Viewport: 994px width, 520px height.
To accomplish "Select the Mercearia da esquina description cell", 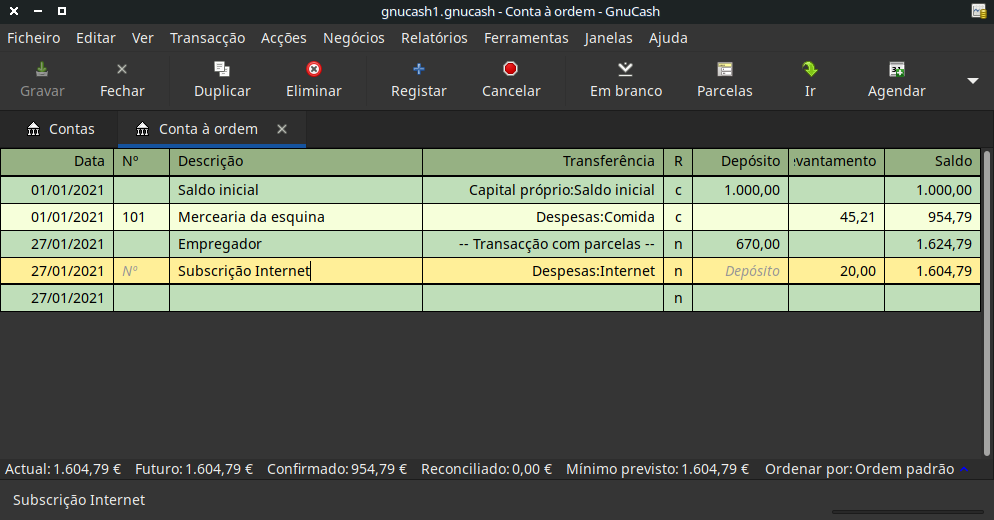I will 295,217.
